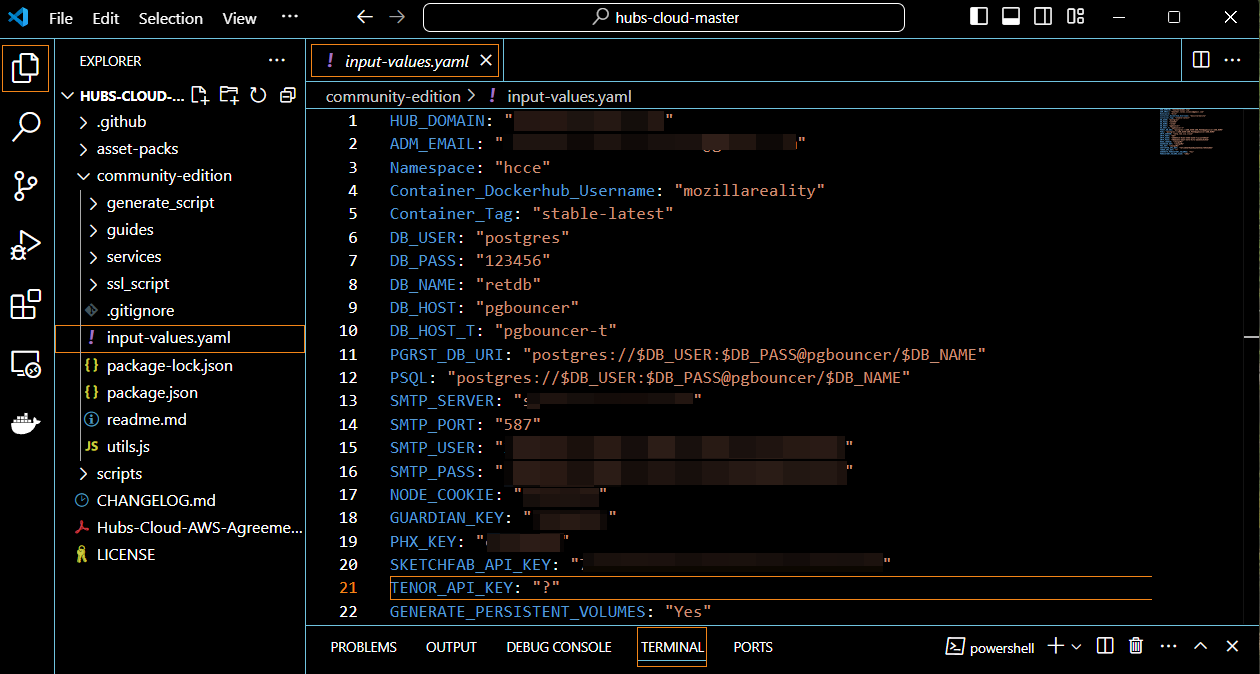
Task: Open Customize Layout options
Action: click(x=1076, y=17)
